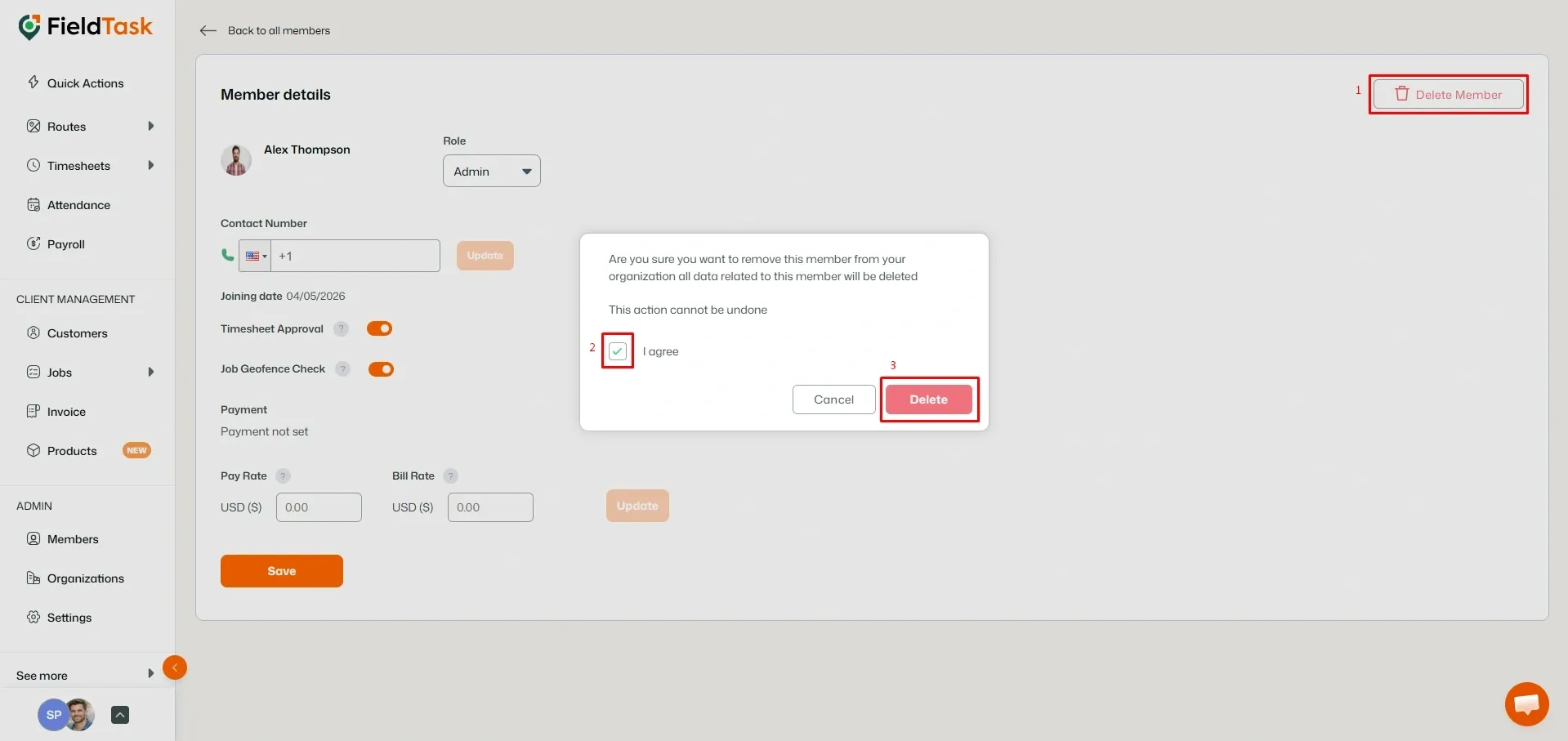
Task: Click the orange Save button
Action: point(282,571)
